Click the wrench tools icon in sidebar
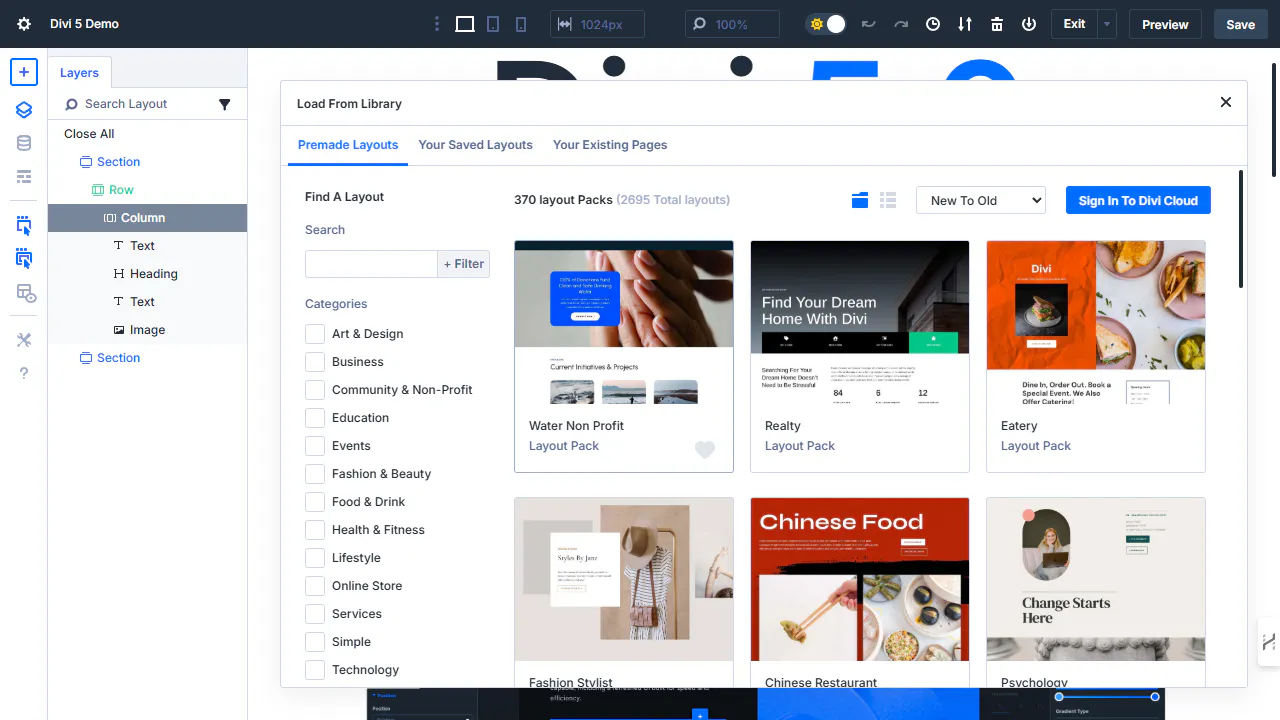Image resolution: width=1280 pixels, height=720 pixels. pyautogui.click(x=24, y=340)
